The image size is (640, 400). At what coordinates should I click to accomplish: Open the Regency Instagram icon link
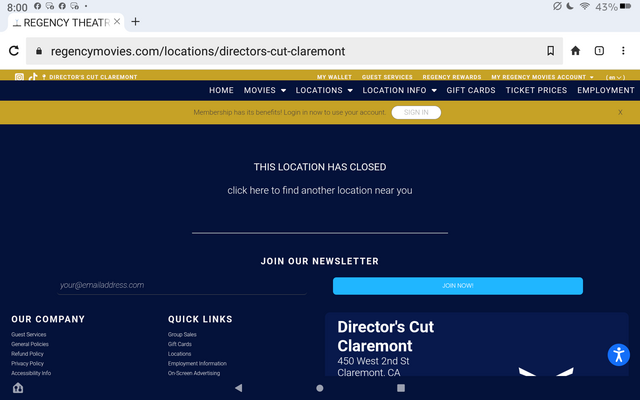tap(19, 77)
